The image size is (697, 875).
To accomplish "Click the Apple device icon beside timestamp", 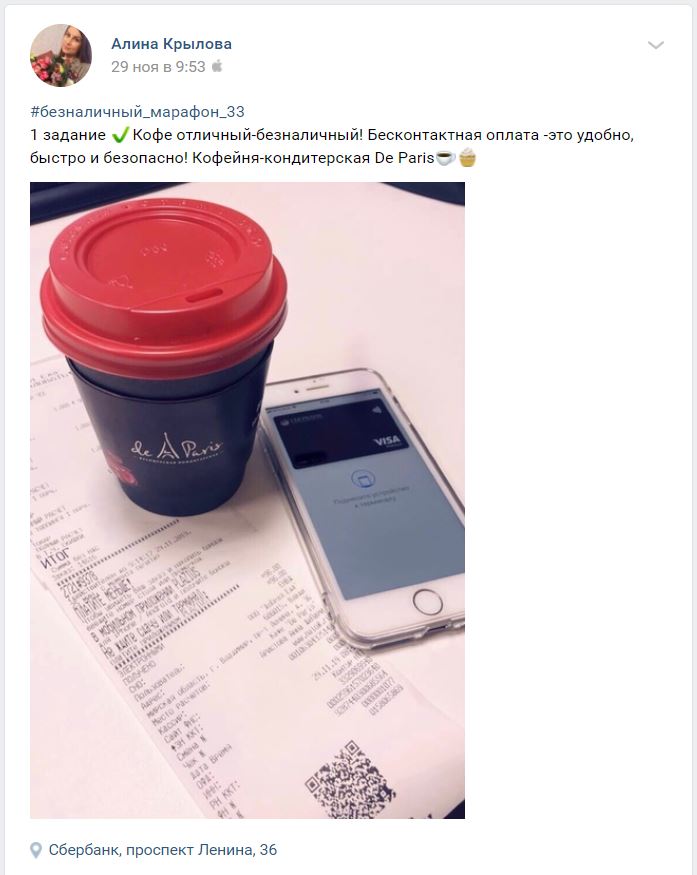I will pos(217,66).
